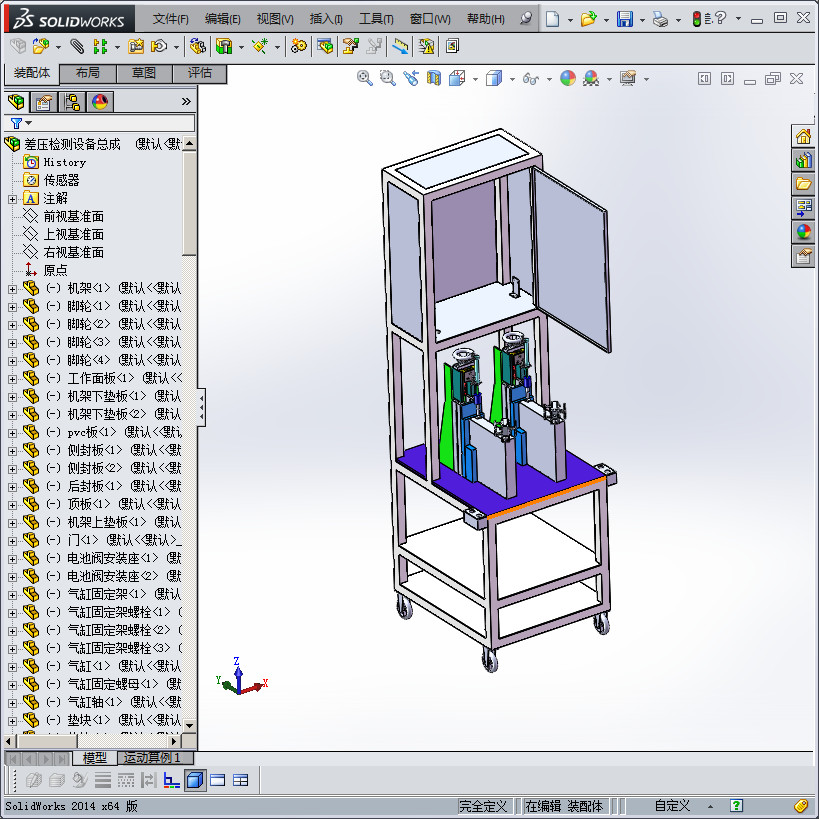The image size is (819, 819).
Task: Open the DisplayManager tab icon
Action: (x=100, y=102)
